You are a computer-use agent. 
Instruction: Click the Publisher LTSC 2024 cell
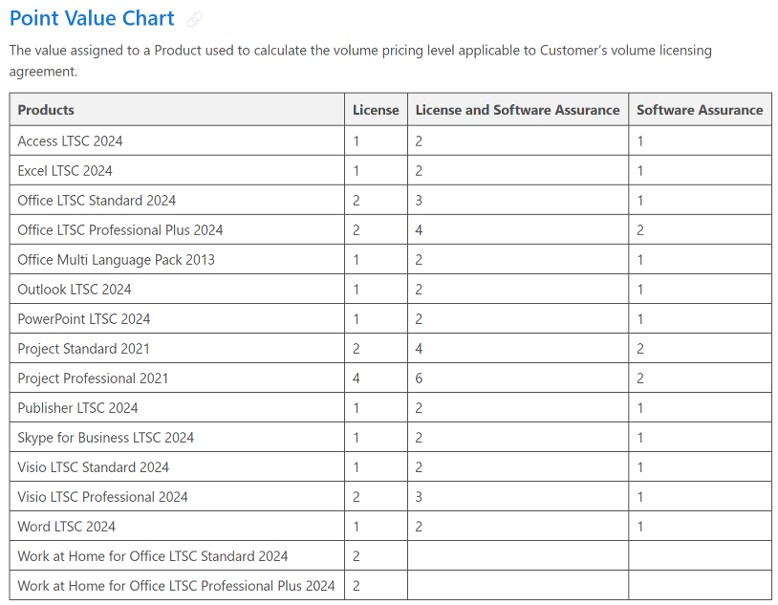coord(78,408)
